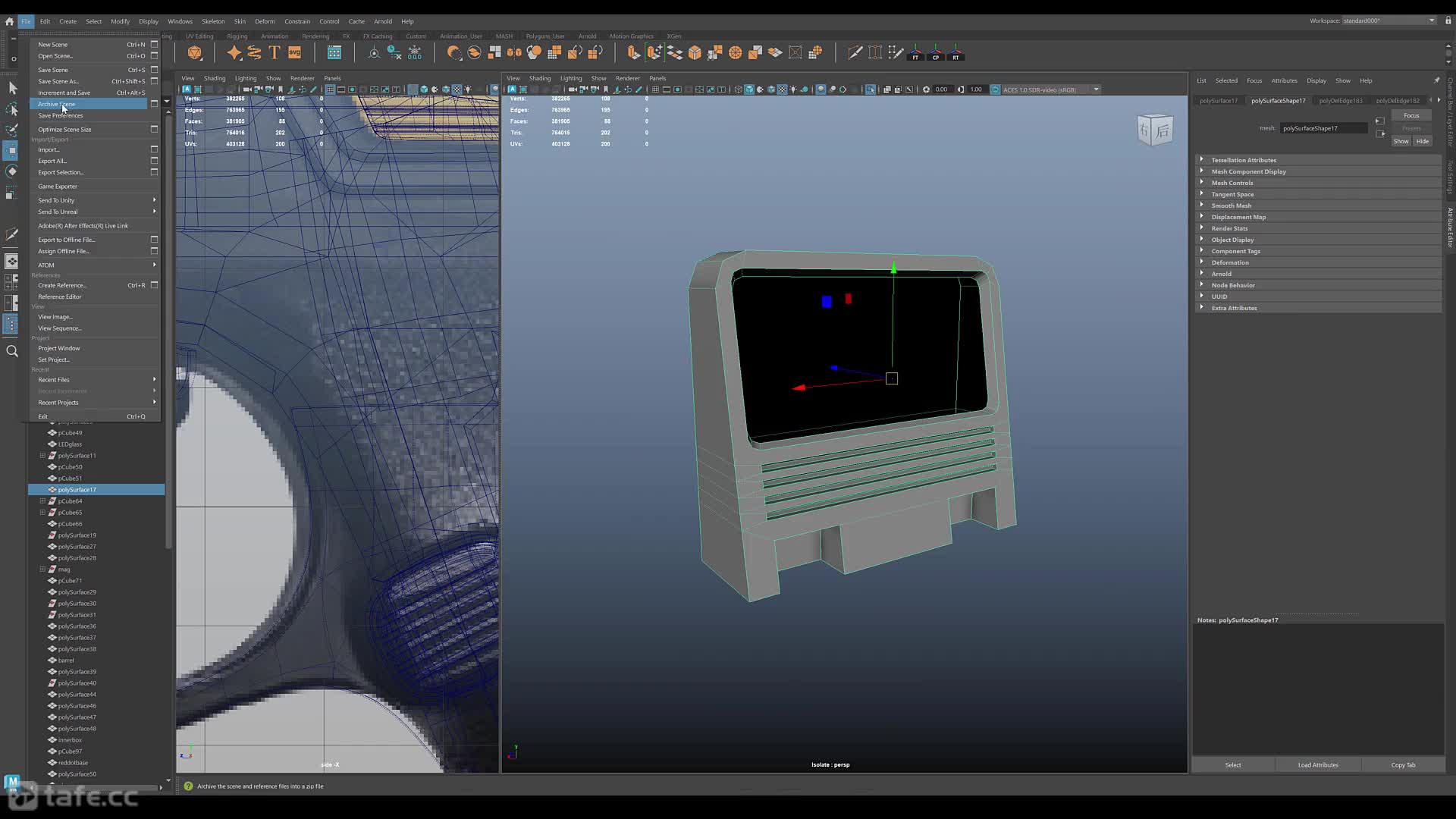1456x819 pixels.
Task: Choose Export Selection from File menu
Action: [x=61, y=172]
